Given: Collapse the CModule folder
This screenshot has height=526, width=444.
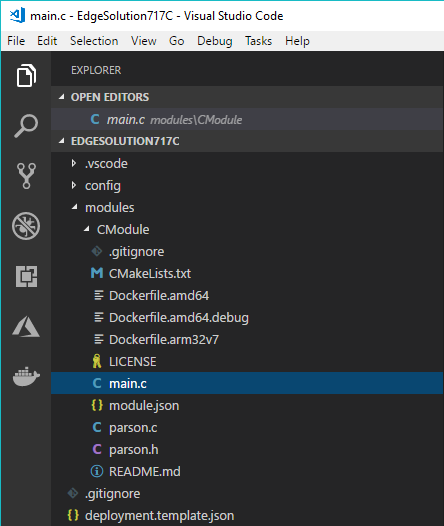Looking at the screenshot, I should [87, 229].
